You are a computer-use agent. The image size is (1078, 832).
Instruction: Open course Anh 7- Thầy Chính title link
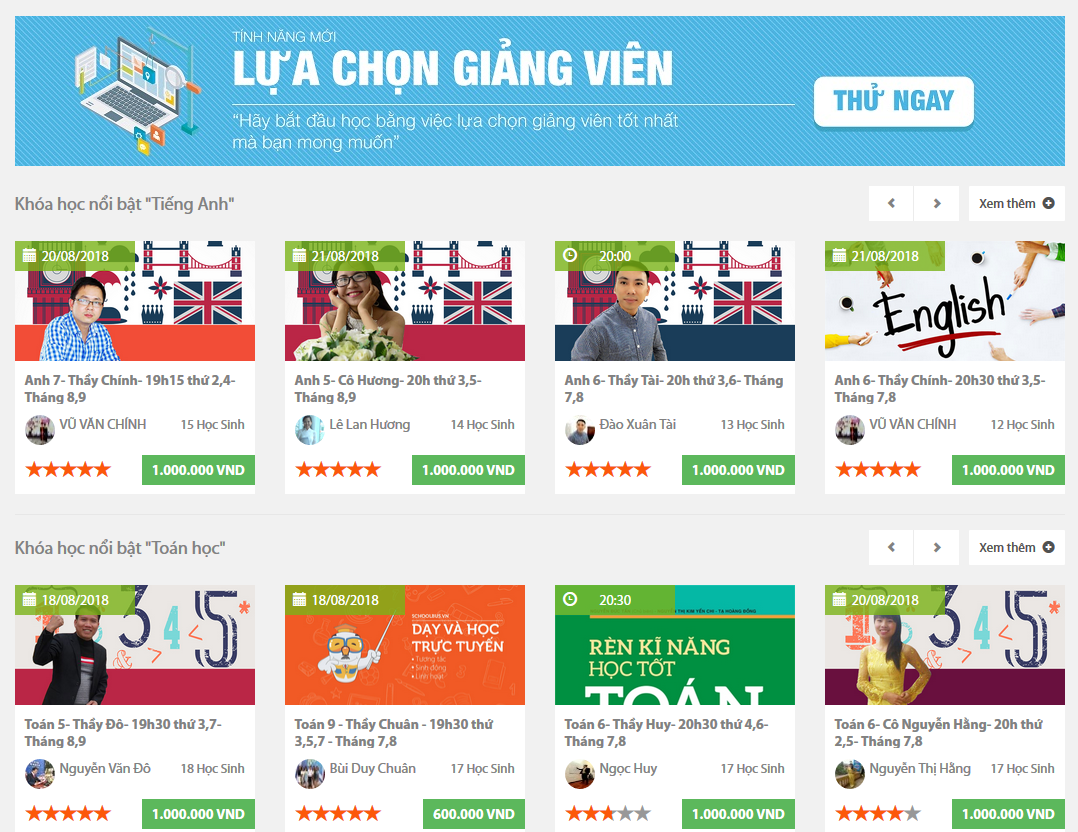130,388
